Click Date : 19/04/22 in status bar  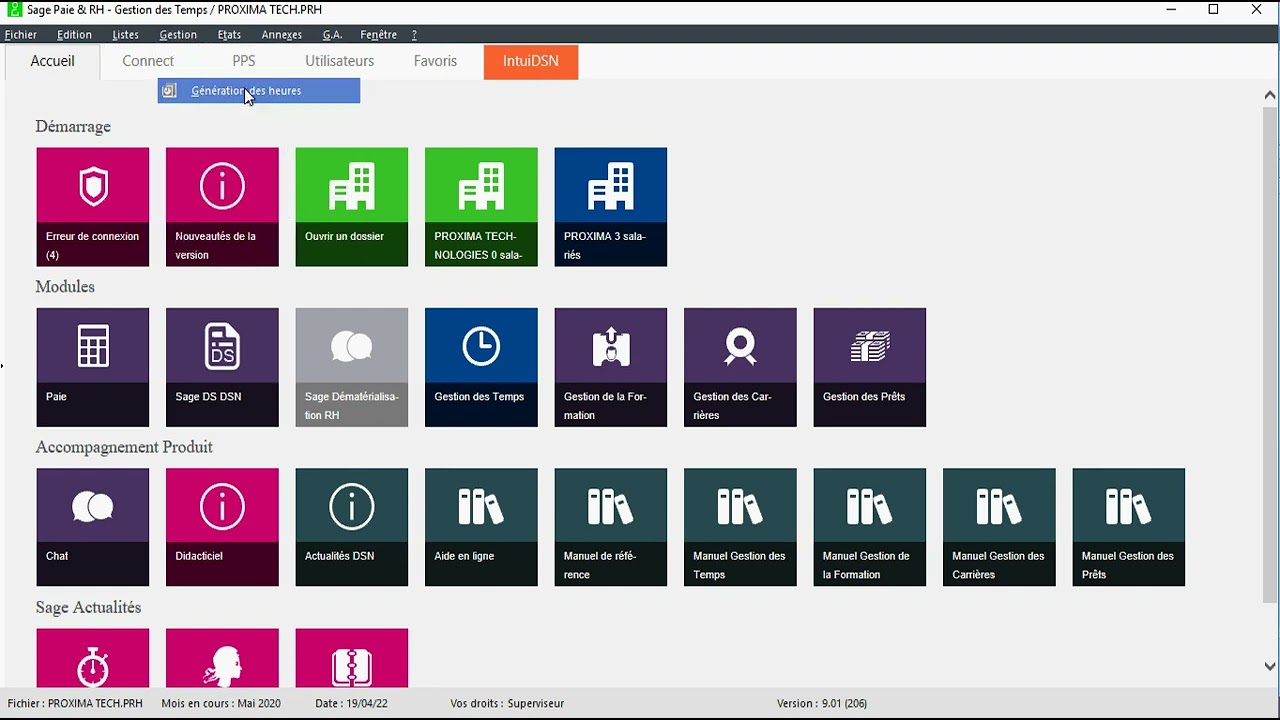pos(351,703)
